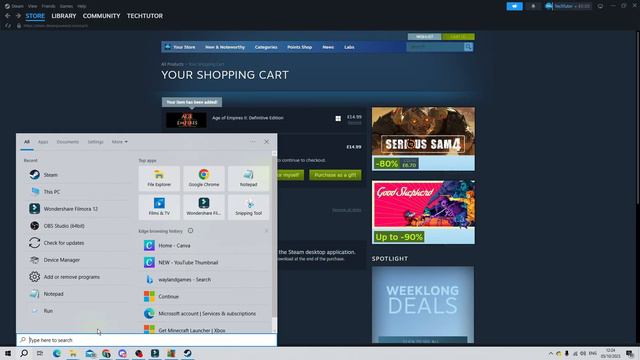The image size is (640, 360).
Task: Open Points Shop in store navigation
Action: 300,47
